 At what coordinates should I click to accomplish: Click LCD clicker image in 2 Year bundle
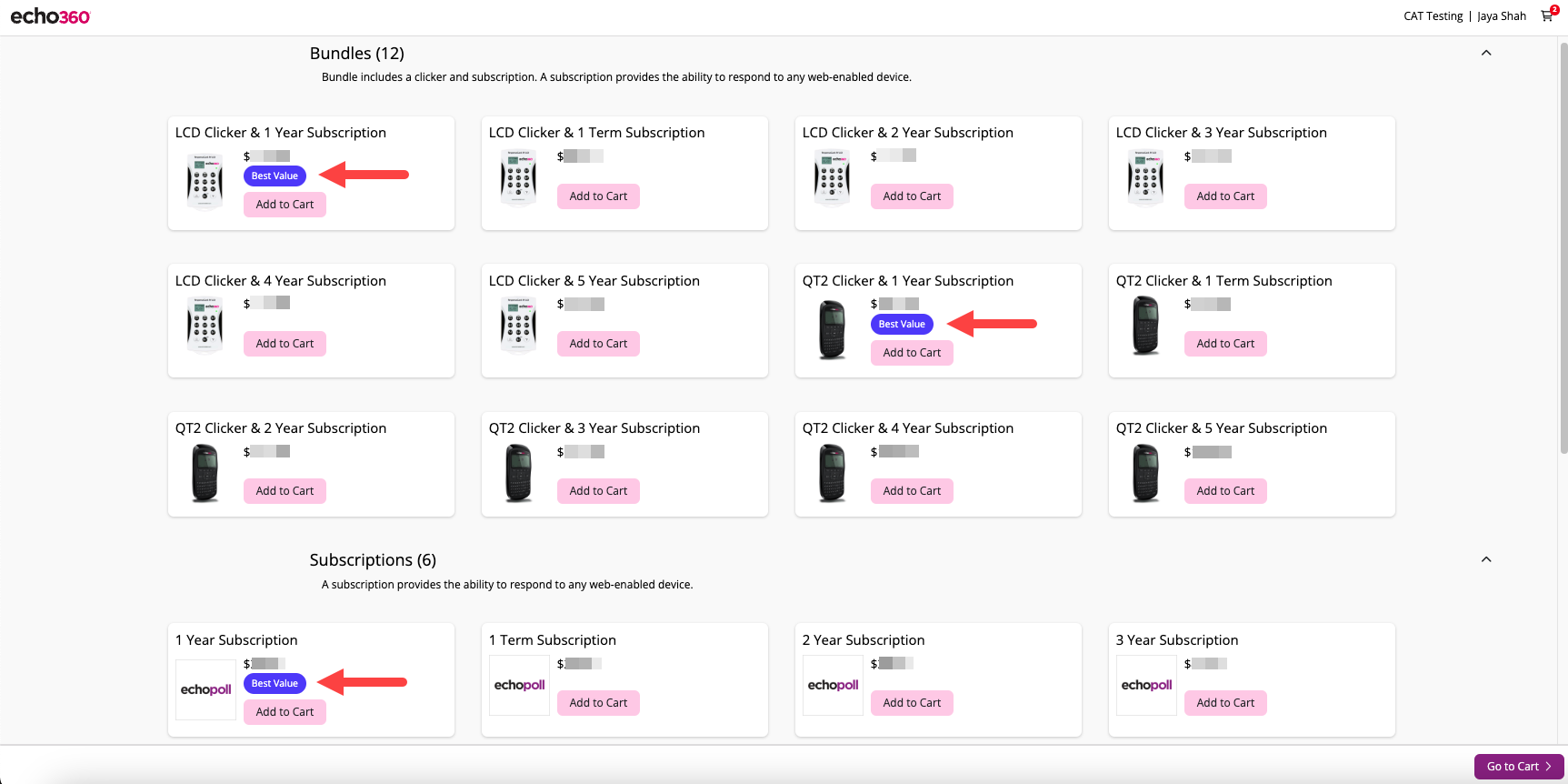[833, 177]
